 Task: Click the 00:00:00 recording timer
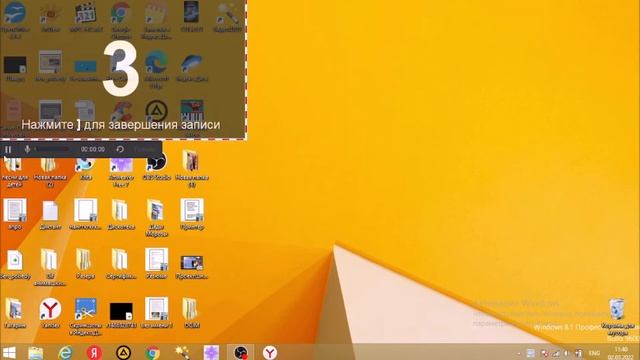pos(93,149)
